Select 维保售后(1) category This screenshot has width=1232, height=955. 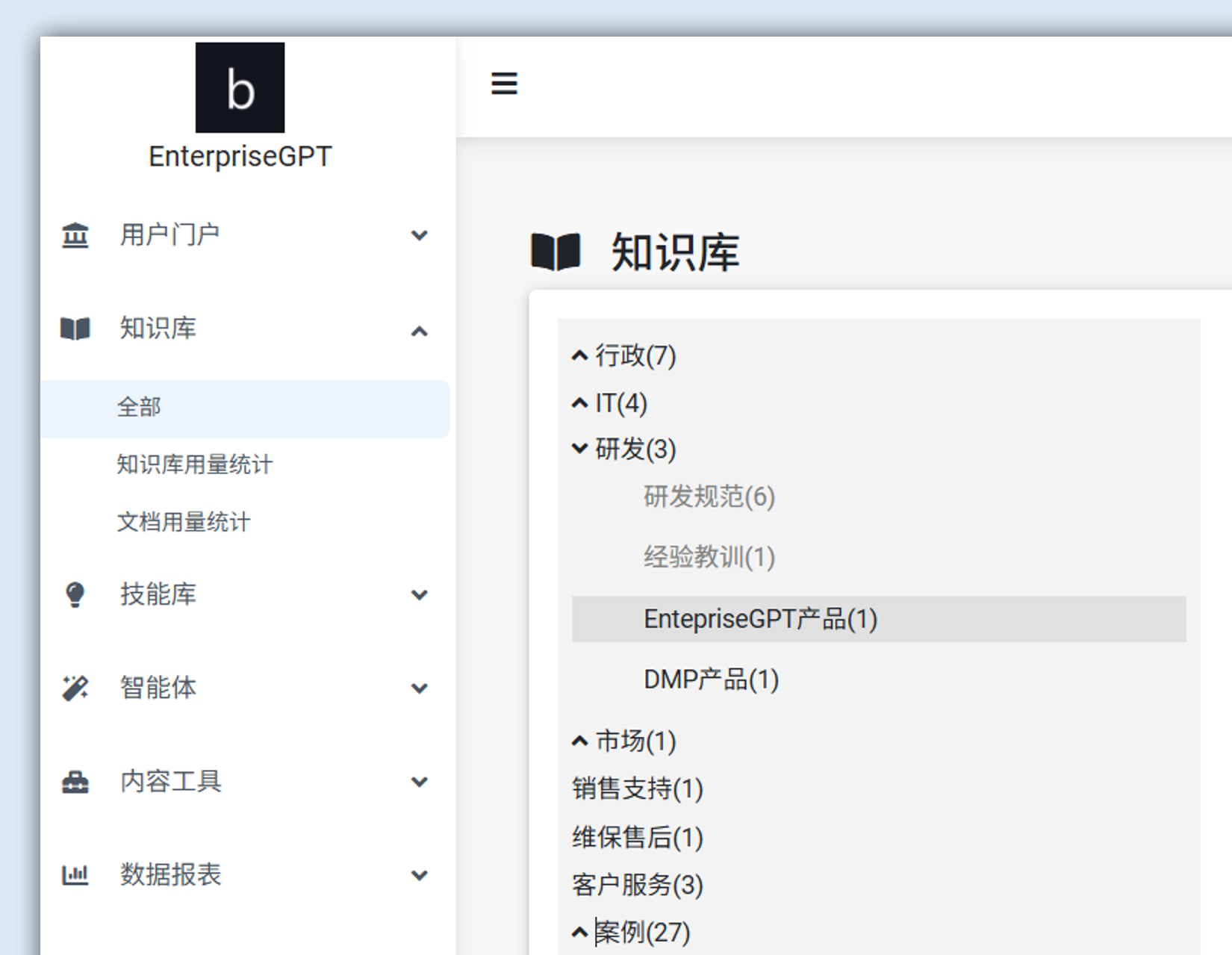coord(638,838)
